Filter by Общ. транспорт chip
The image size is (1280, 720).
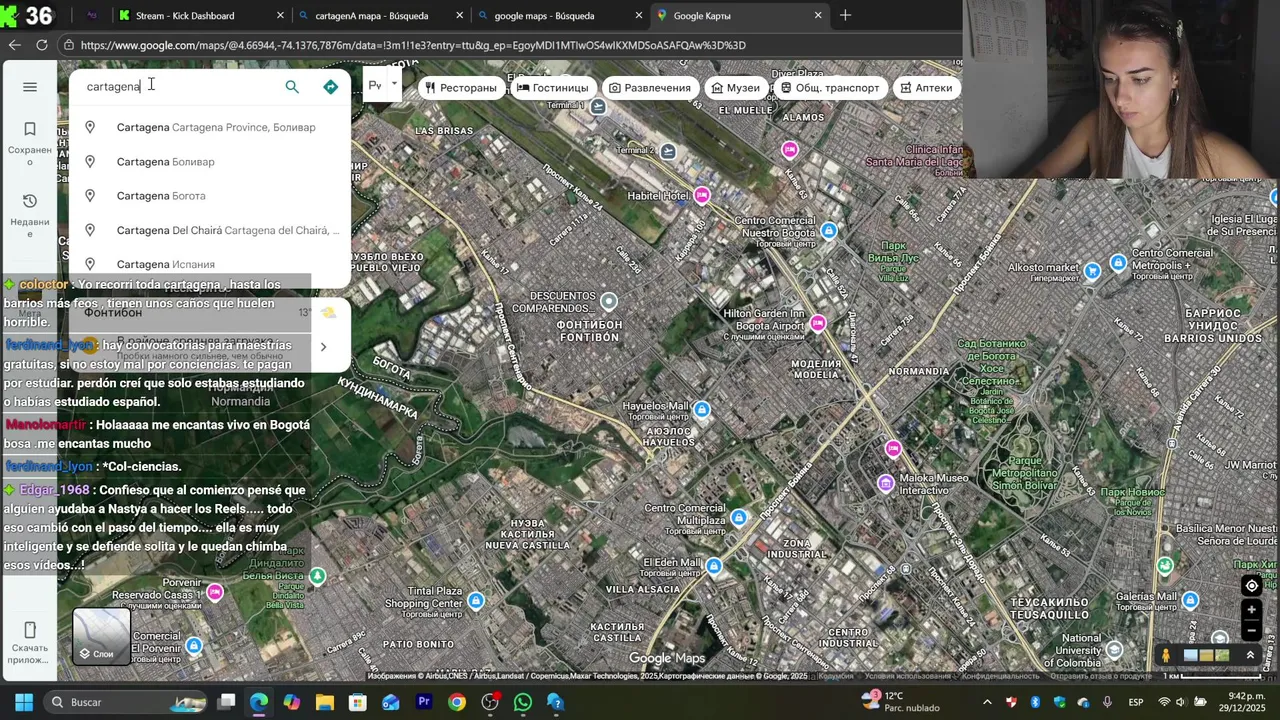[830, 88]
